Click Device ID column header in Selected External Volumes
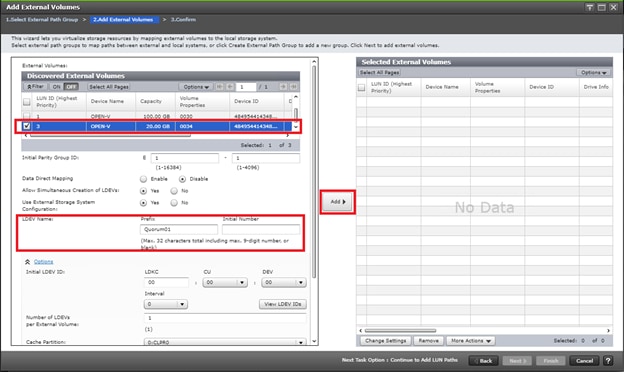Screen dimensions: 624x372 tap(552, 87)
